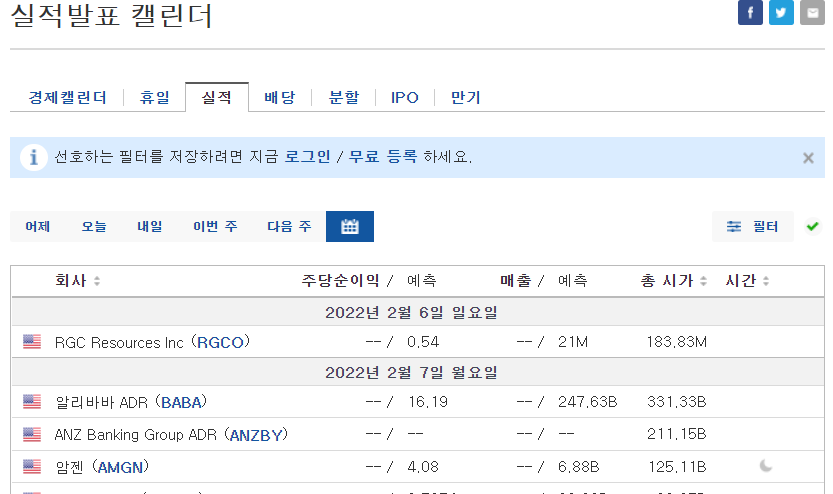The image size is (833, 494).
Task: Click EPS forecast 0.54
Action: 423,342
